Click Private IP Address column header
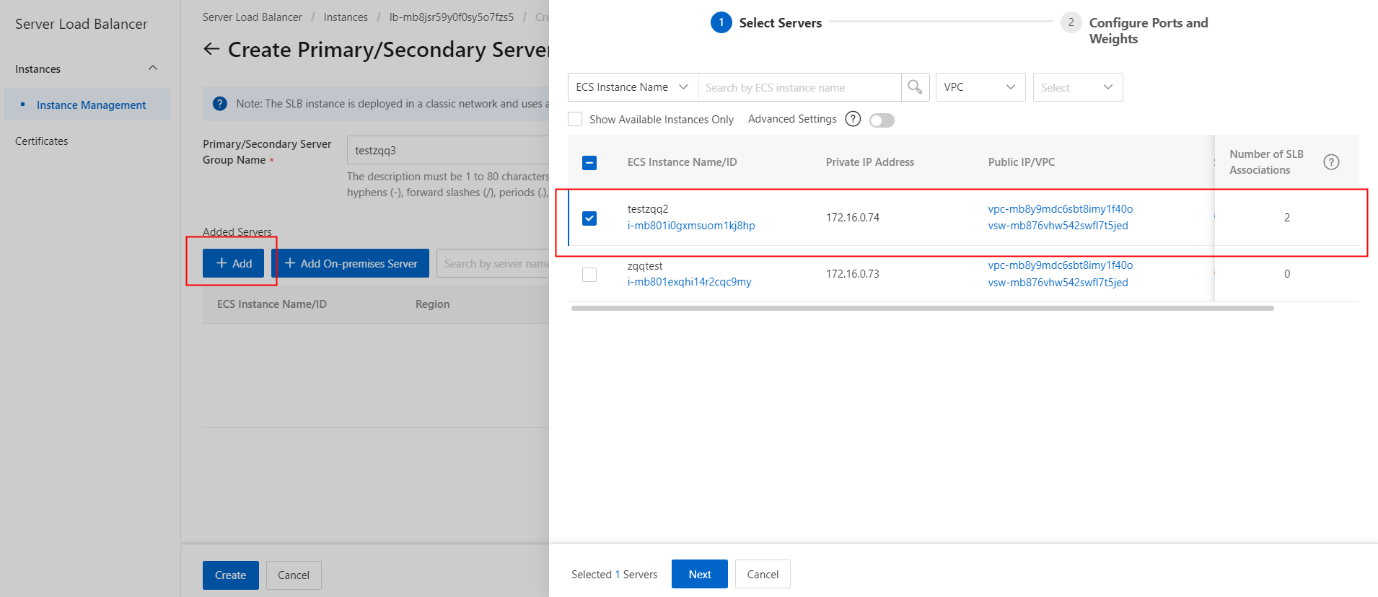This screenshot has height=597, width=1378. click(x=870, y=162)
